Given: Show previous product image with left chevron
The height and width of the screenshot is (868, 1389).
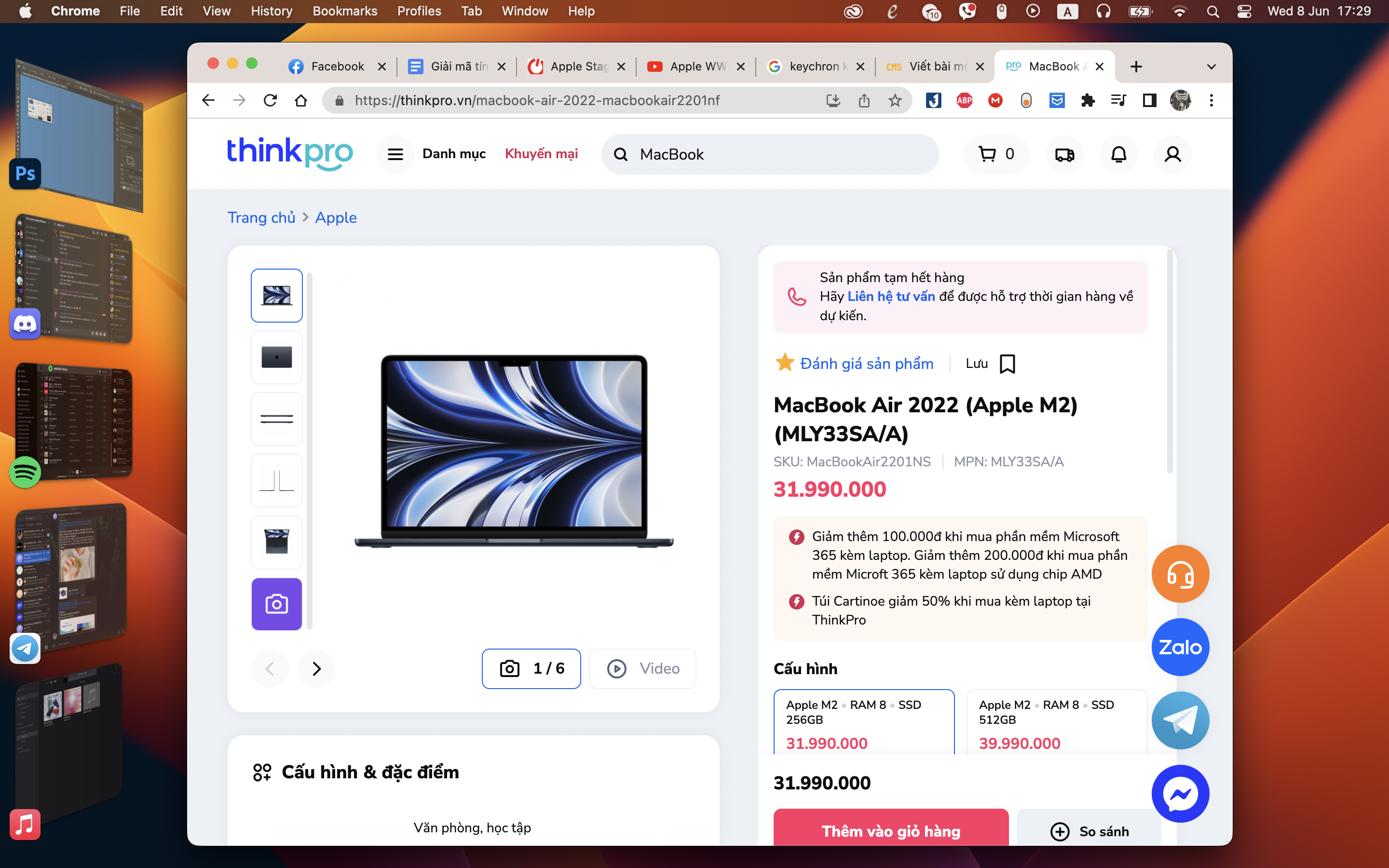Looking at the screenshot, I should pos(270,669).
